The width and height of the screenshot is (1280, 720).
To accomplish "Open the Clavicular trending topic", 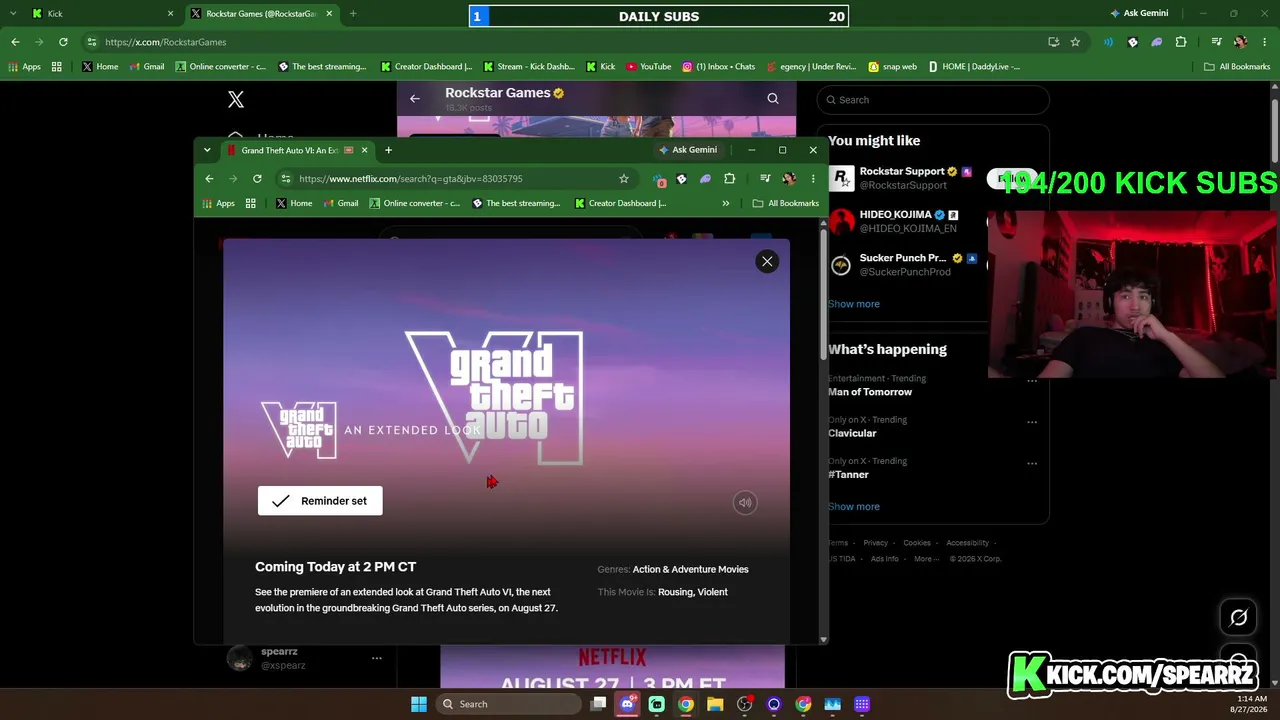I will pyautogui.click(x=852, y=433).
